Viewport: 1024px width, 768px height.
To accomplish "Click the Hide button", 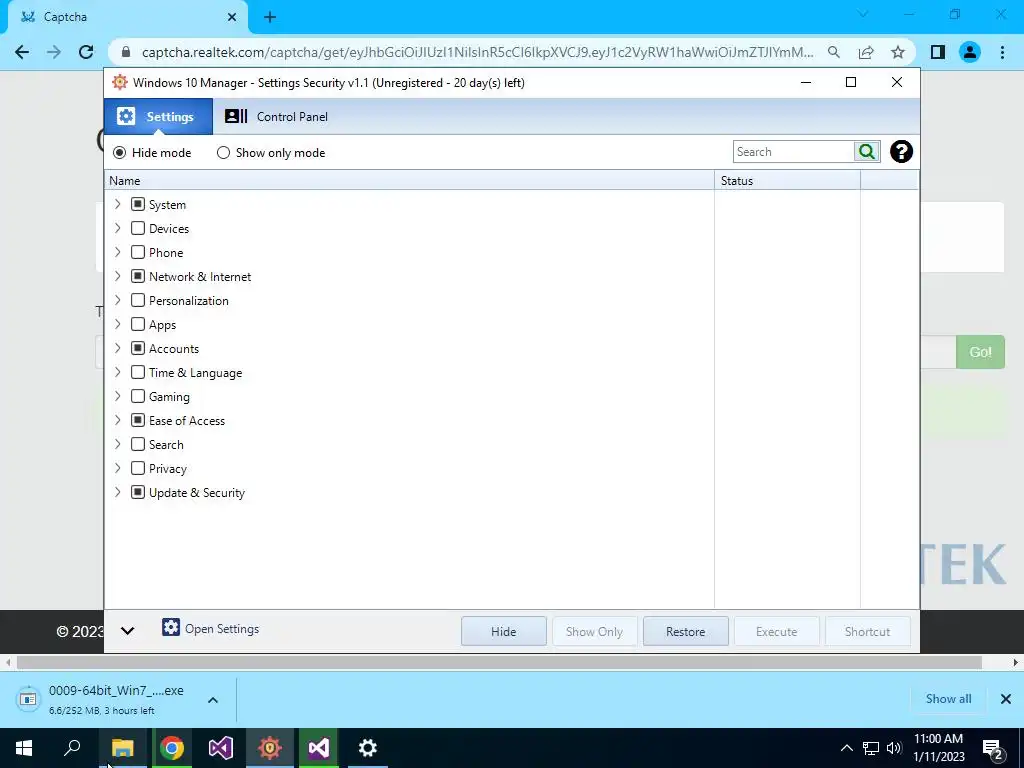I will (504, 632).
